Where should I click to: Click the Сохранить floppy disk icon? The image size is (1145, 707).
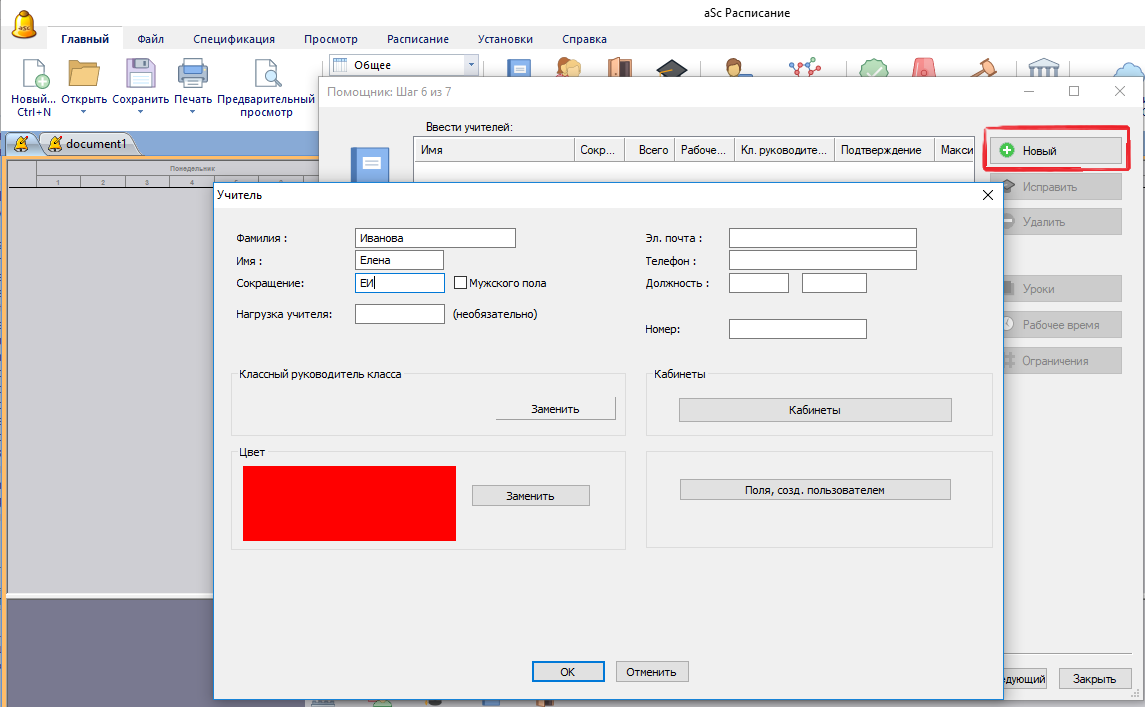(140, 76)
